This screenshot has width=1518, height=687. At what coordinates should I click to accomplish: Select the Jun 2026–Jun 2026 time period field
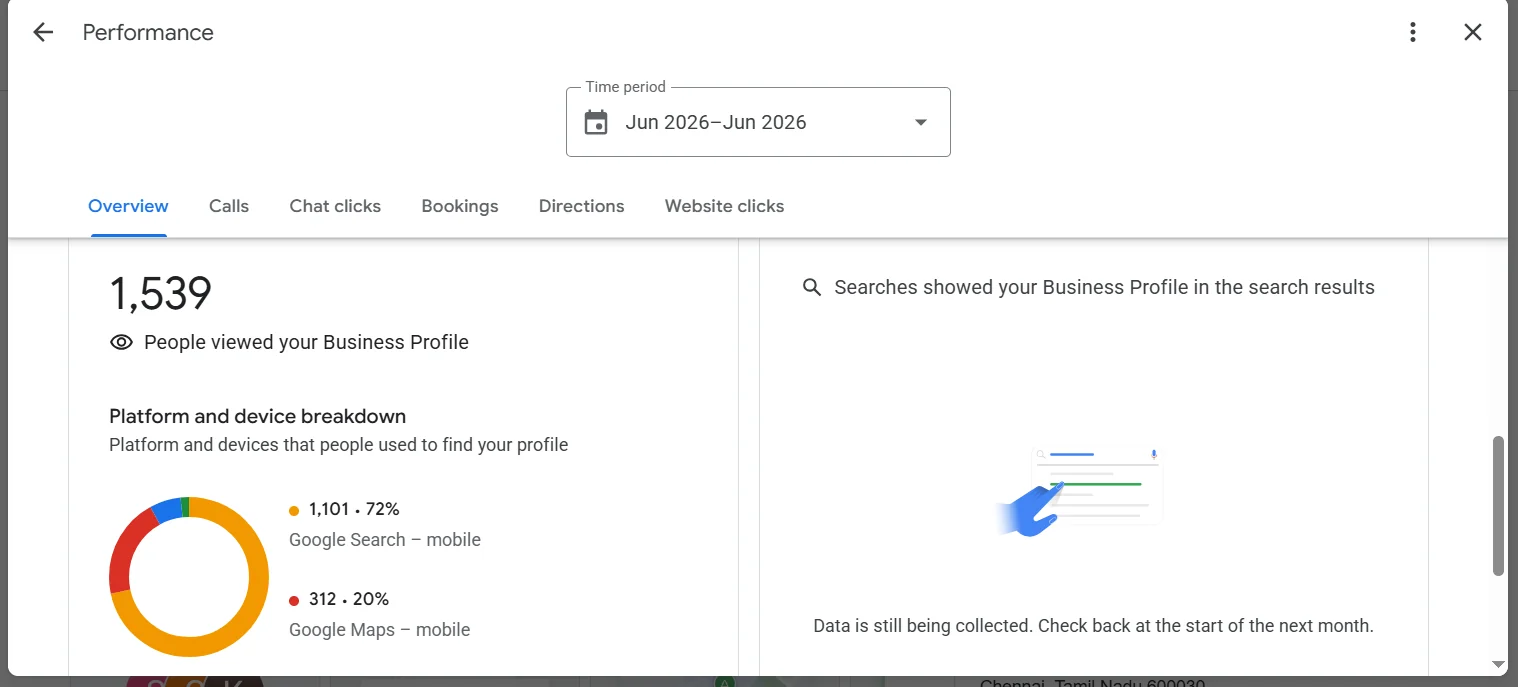(x=758, y=122)
